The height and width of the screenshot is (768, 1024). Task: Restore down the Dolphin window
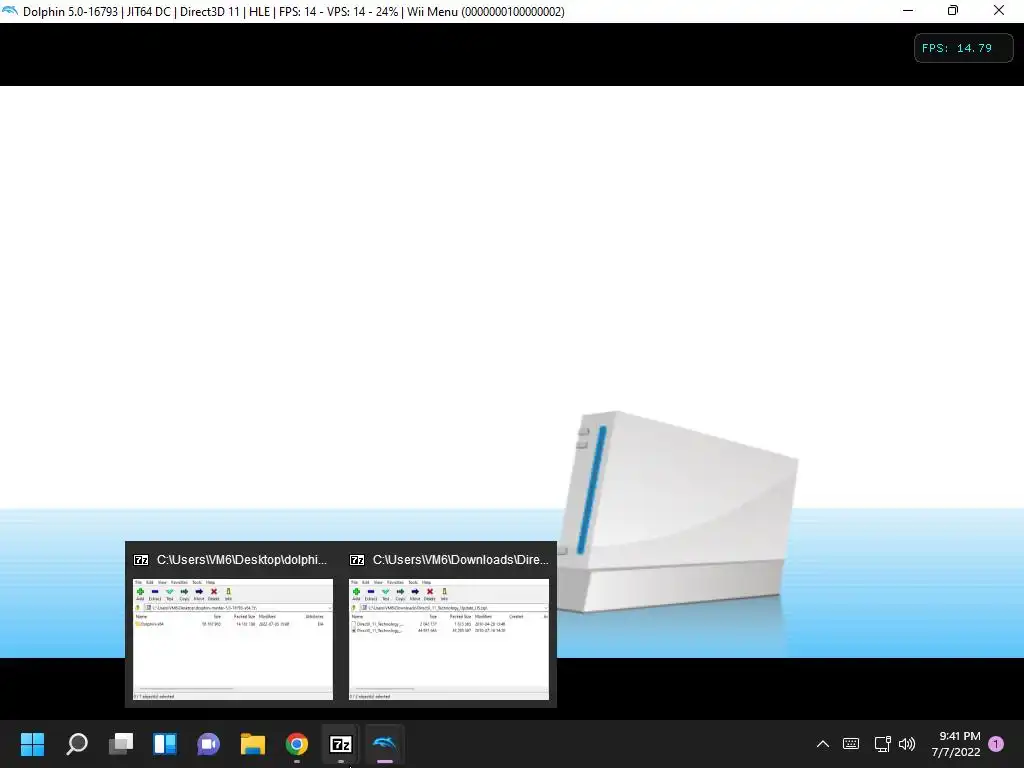tap(953, 10)
